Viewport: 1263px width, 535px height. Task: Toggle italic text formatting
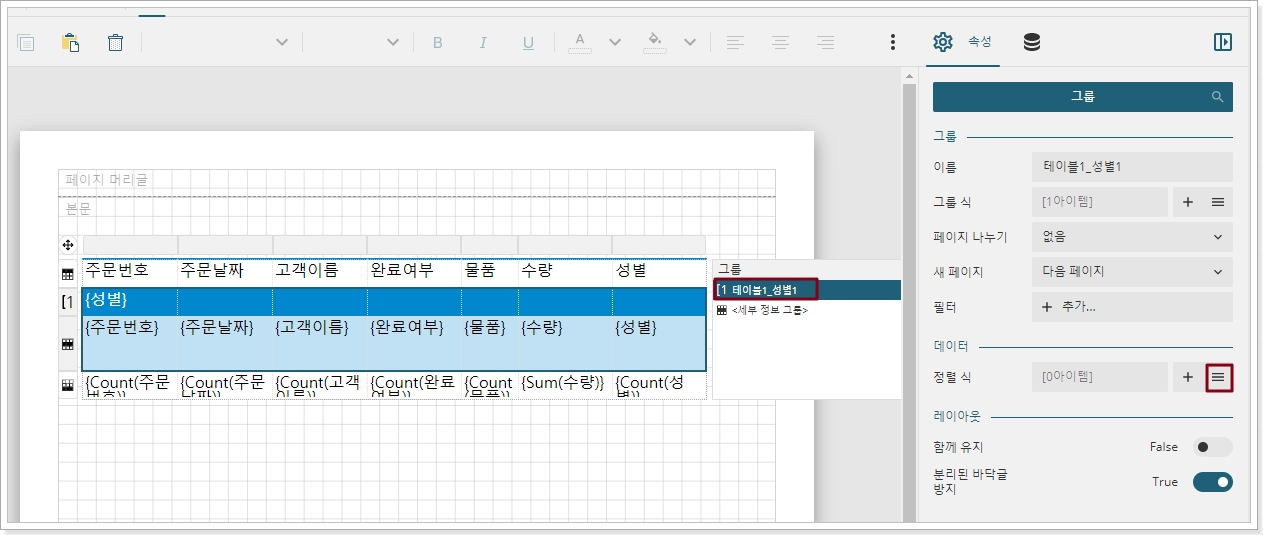pyautogui.click(x=483, y=42)
